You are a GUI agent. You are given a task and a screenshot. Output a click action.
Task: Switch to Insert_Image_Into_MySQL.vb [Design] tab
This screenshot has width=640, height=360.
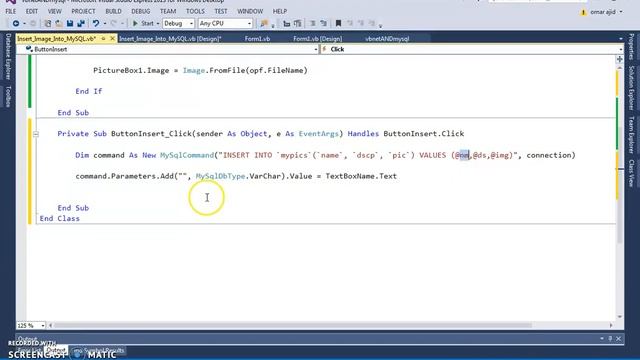pos(170,39)
